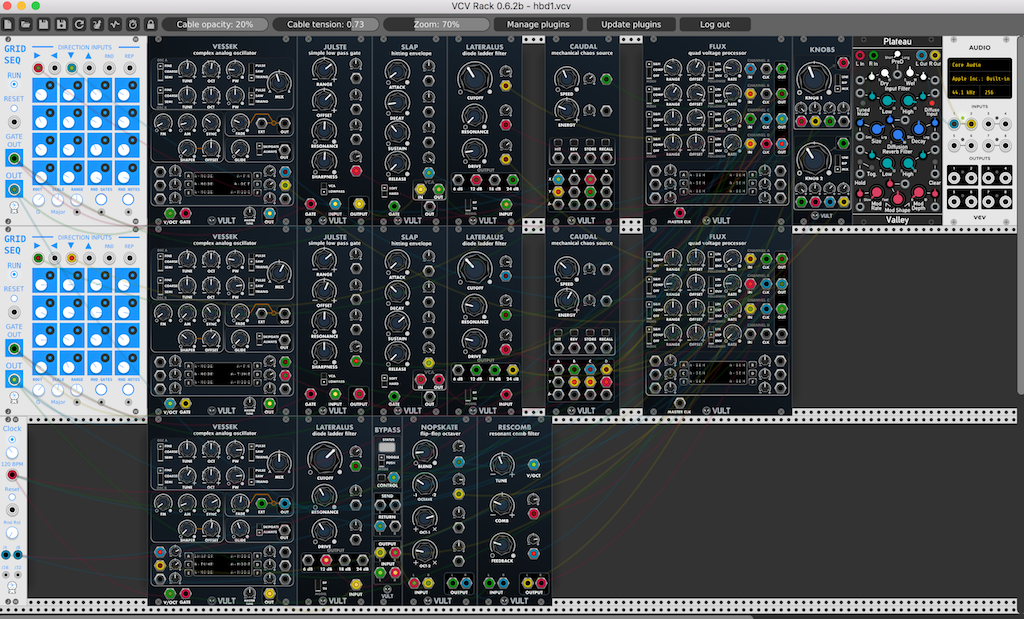Image resolution: width=1024 pixels, height=619 pixels.
Task: Click the V/OCT jack on Rescomb
Action: (534, 464)
